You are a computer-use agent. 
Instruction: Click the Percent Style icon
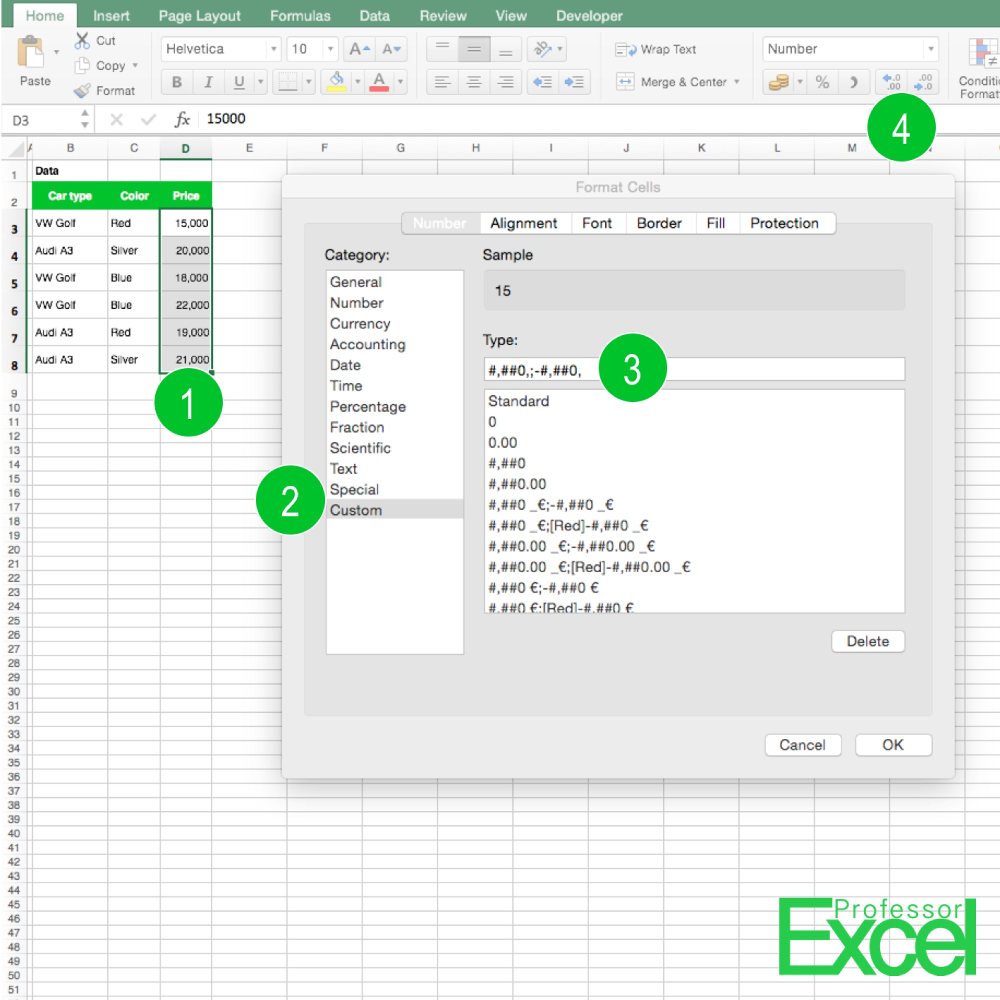pos(821,81)
